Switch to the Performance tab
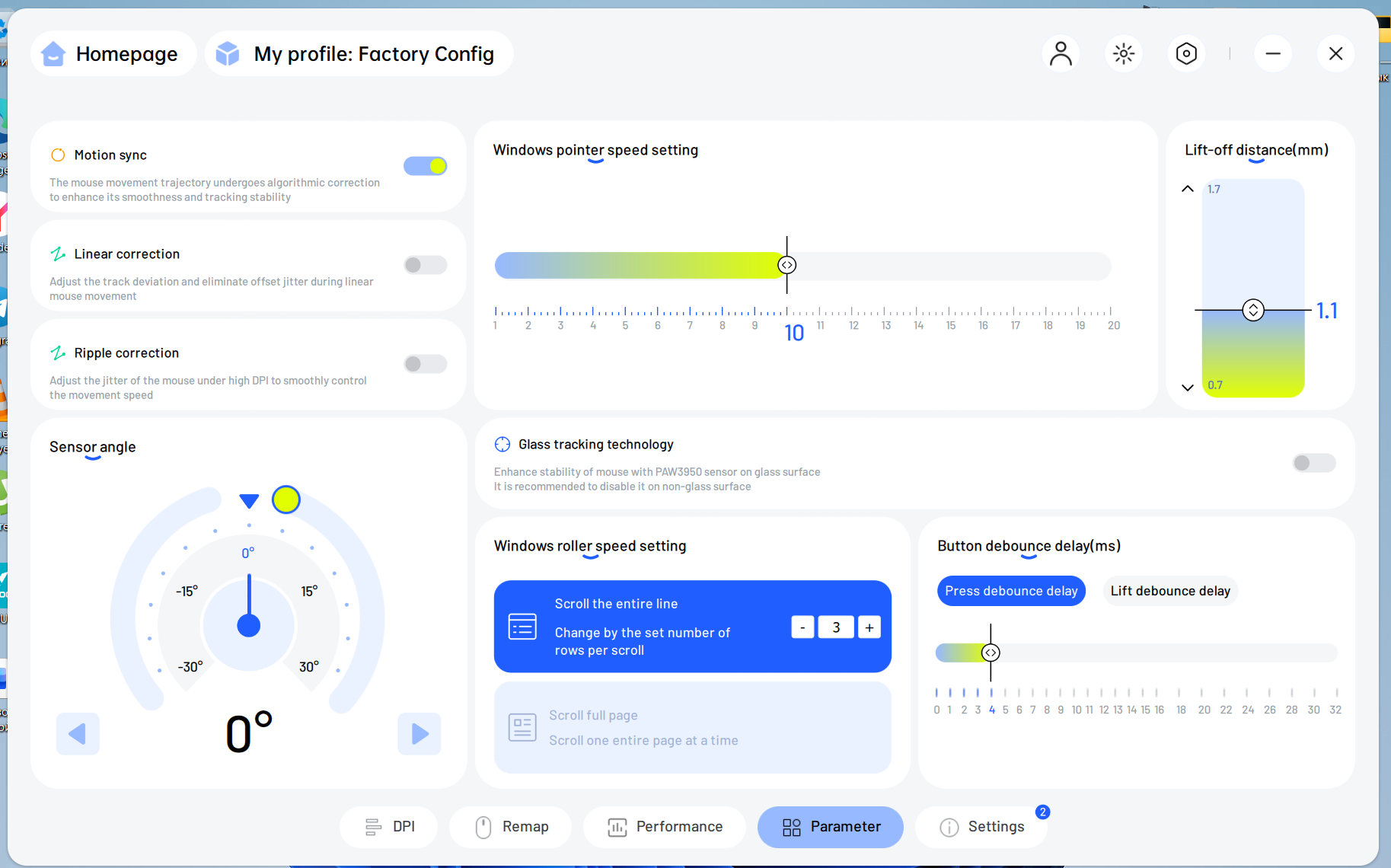 click(x=665, y=827)
